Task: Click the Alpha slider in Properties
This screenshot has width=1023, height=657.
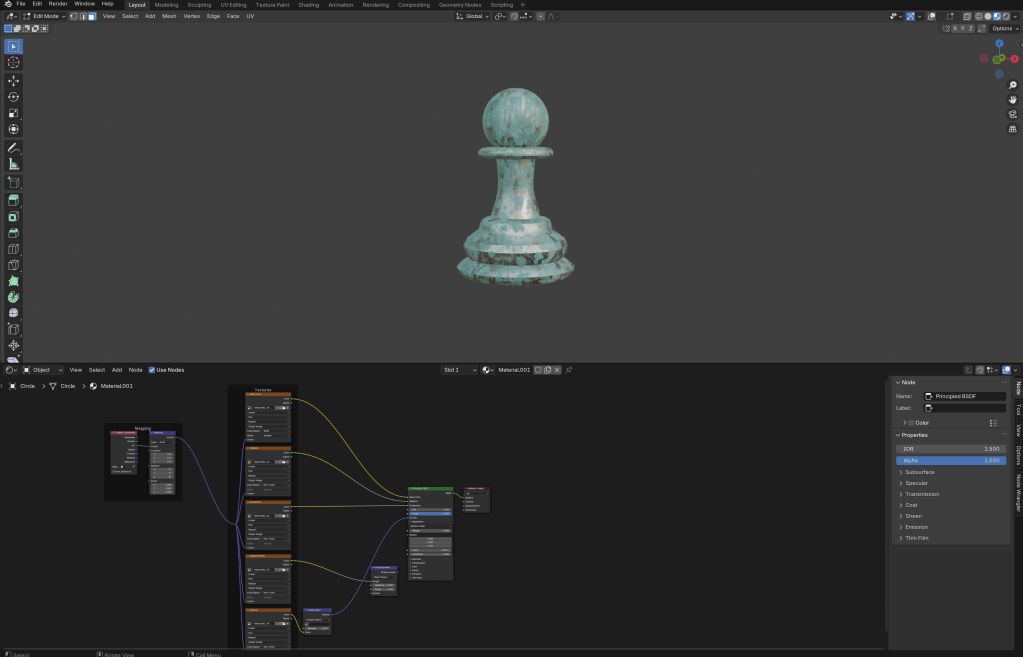Action: click(x=950, y=461)
